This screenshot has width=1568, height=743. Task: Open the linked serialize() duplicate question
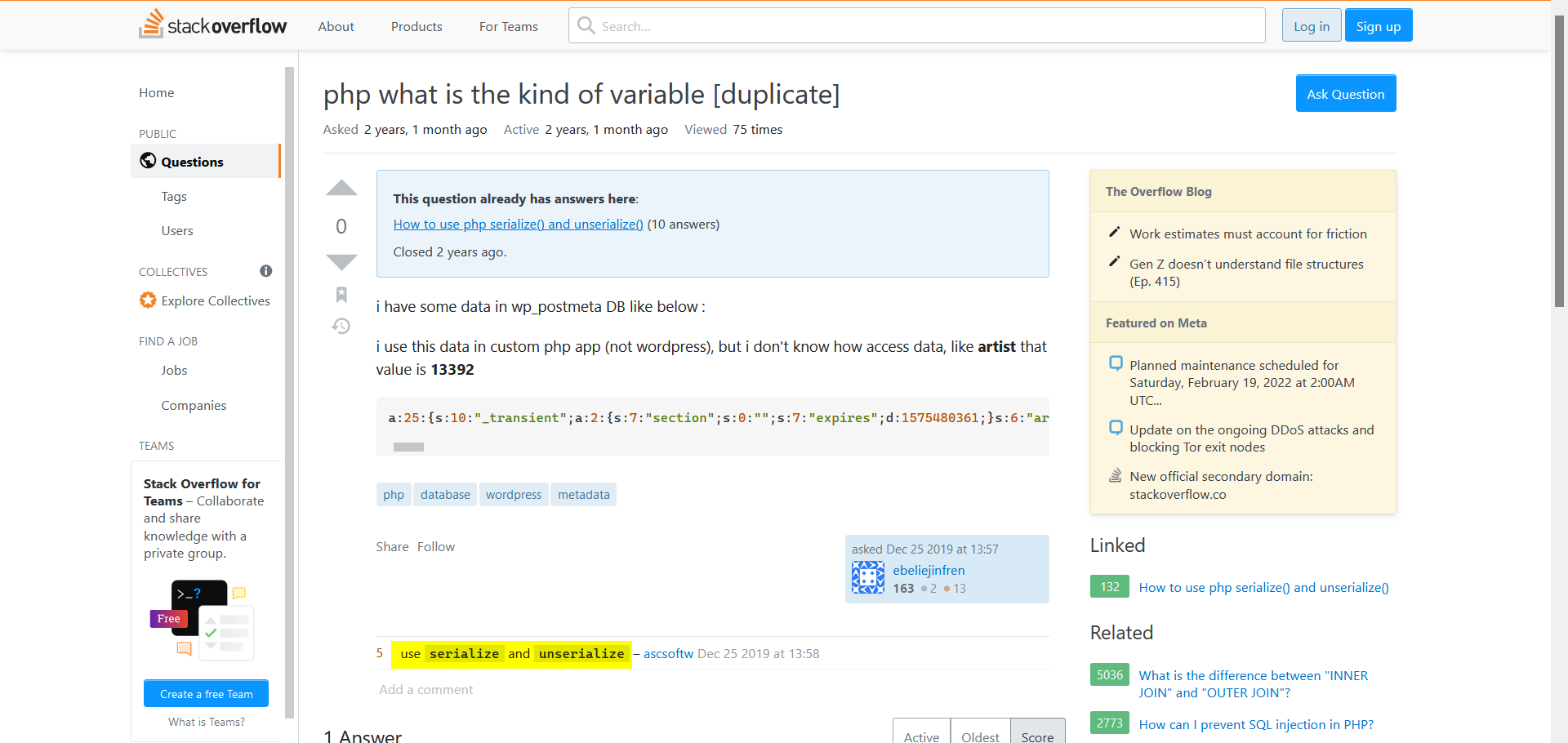point(518,225)
